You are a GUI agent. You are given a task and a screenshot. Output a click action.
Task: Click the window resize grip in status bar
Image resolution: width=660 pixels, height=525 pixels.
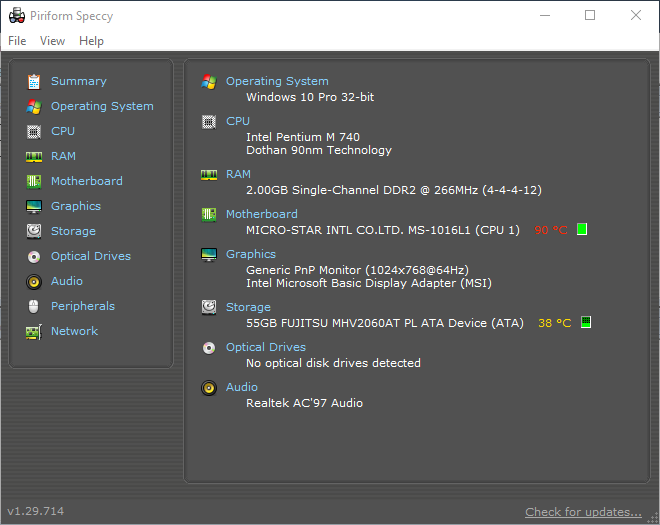tap(654, 519)
